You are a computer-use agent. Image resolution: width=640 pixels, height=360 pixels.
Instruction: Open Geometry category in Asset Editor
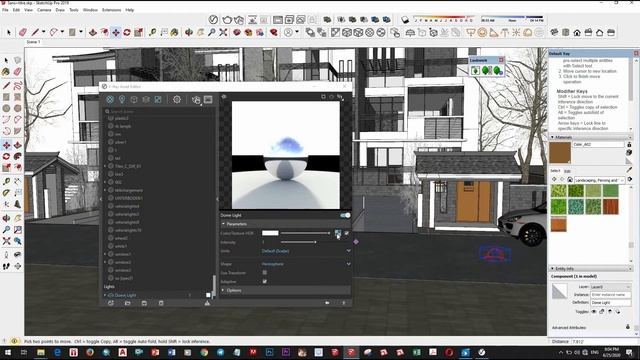[133, 99]
